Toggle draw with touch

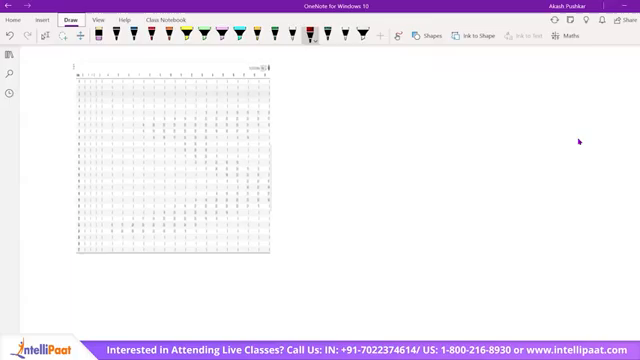tap(398, 36)
